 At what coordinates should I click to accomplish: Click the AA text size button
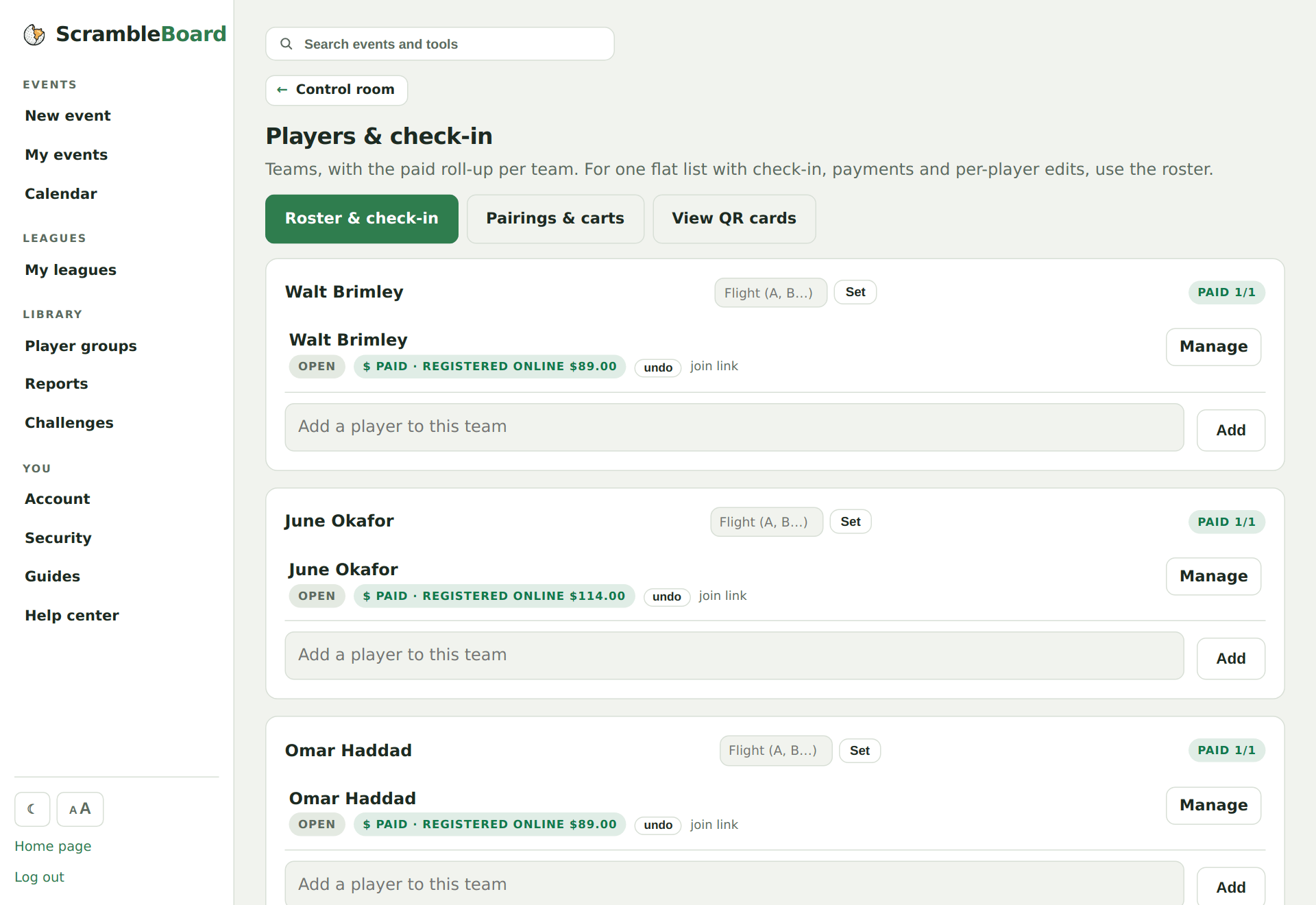point(80,809)
